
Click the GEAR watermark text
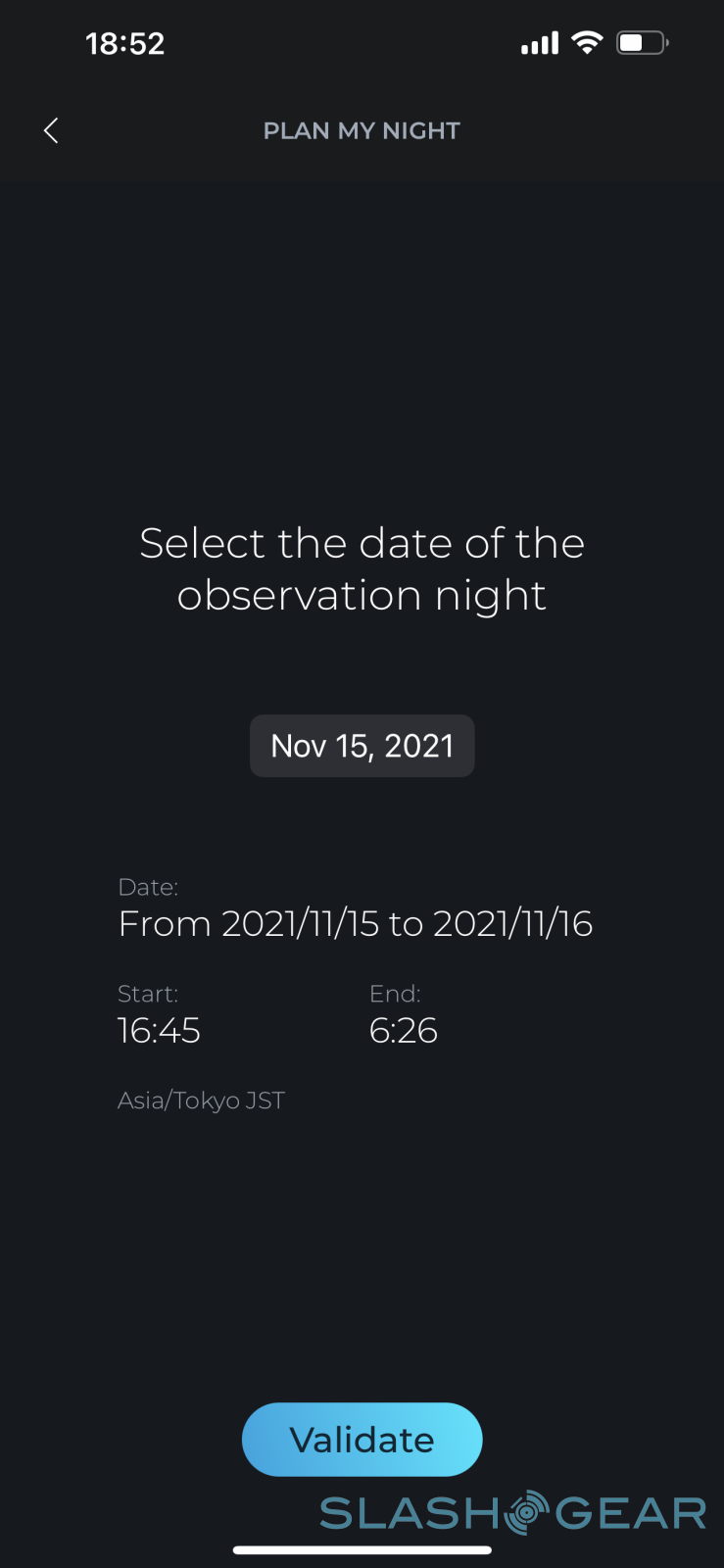(x=631, y=1514)
